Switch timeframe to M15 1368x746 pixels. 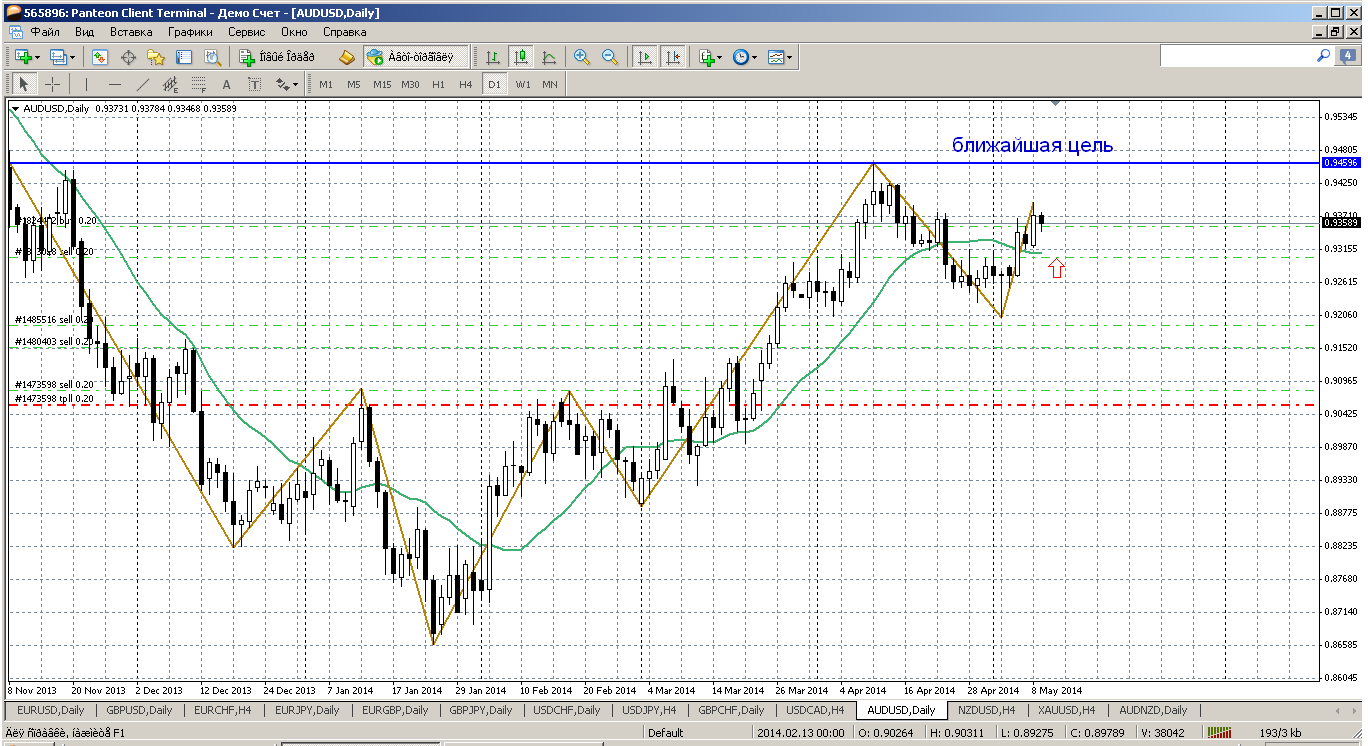click(382, 84)
